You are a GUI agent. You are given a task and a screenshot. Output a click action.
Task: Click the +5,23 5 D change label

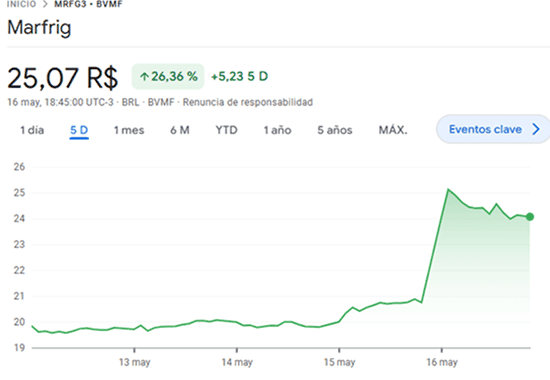[x=240, y=76]
